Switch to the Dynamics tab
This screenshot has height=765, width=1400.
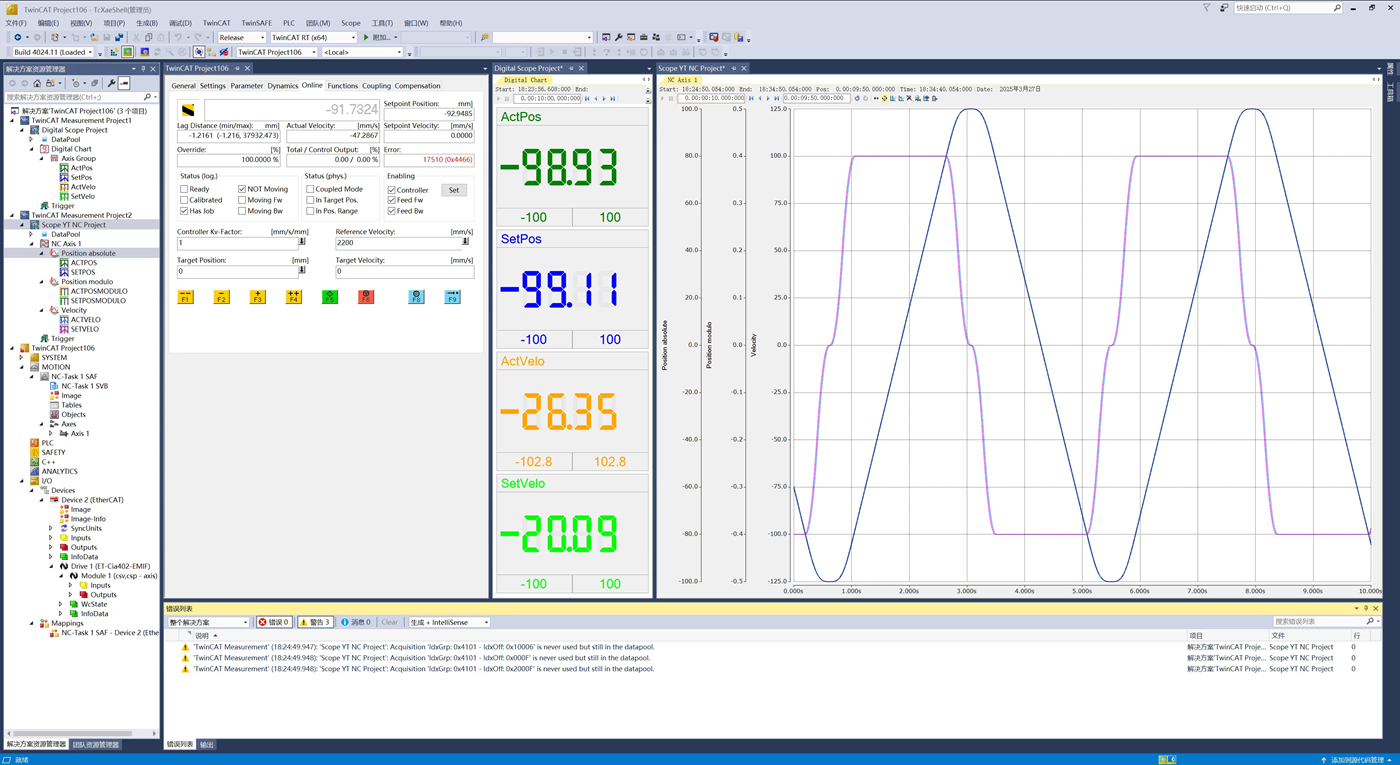click(x=282, y=86)
